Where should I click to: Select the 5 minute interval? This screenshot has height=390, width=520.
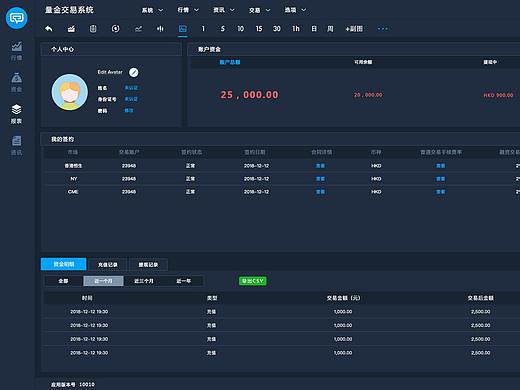coord(223,29)
